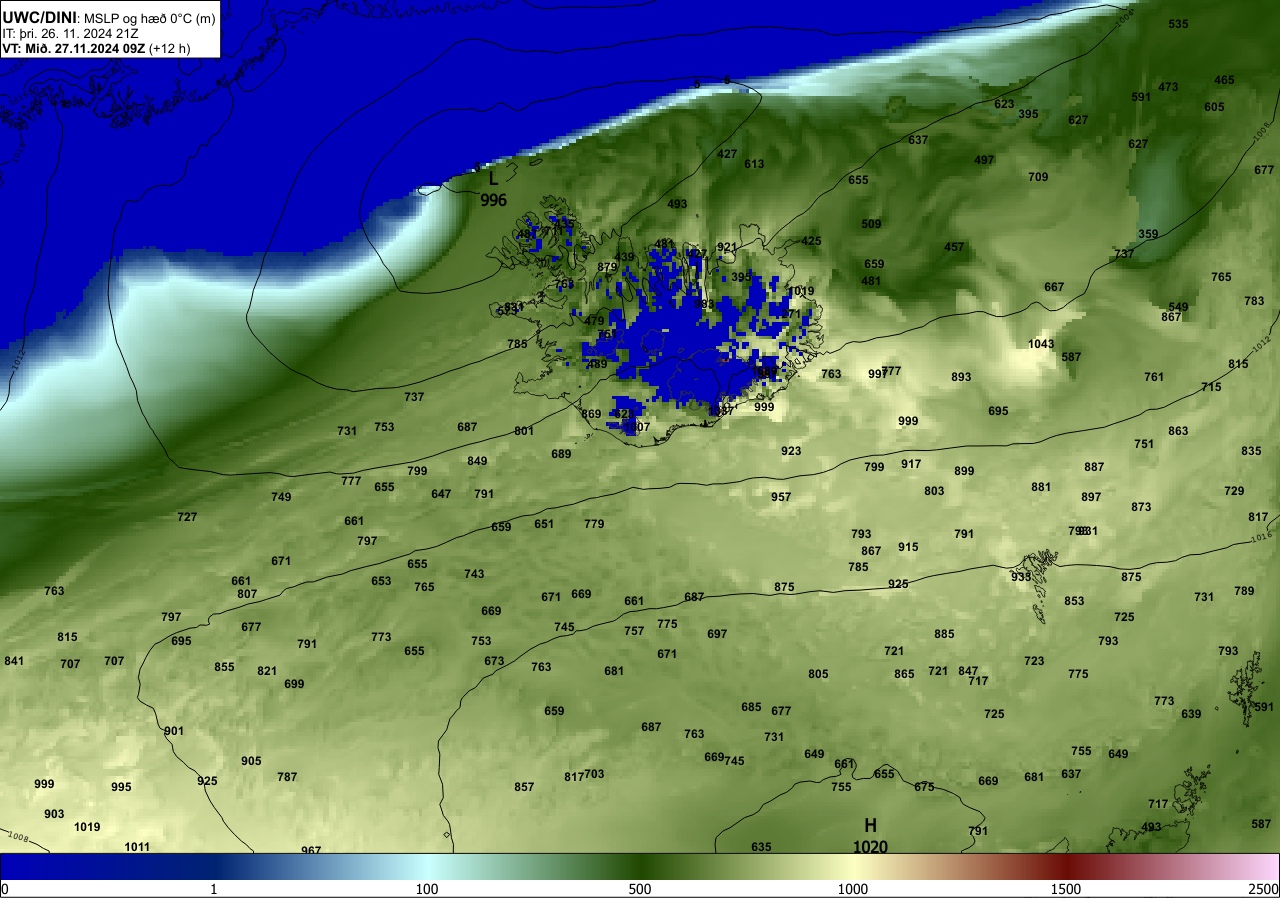The image size is (1280, 898).
Task: Click the height value 783
Action: [1255, 302]
